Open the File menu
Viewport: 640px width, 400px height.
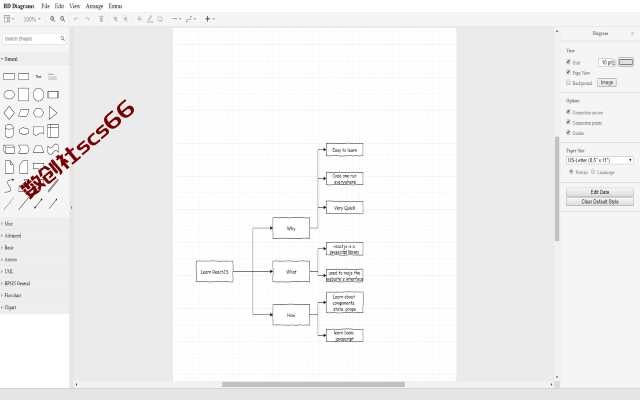point(45,6)
